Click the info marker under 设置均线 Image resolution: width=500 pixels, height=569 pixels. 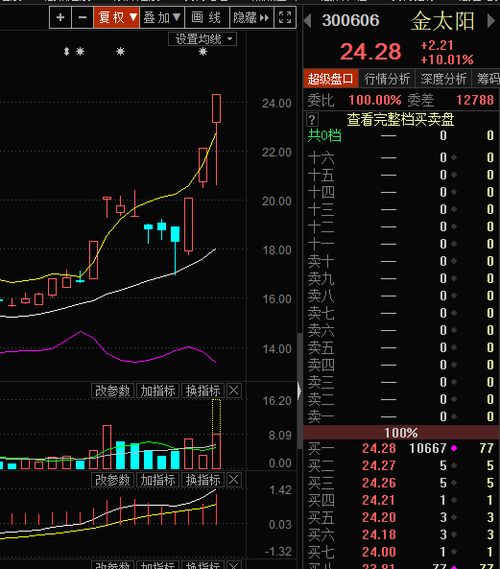click(203, 52)
